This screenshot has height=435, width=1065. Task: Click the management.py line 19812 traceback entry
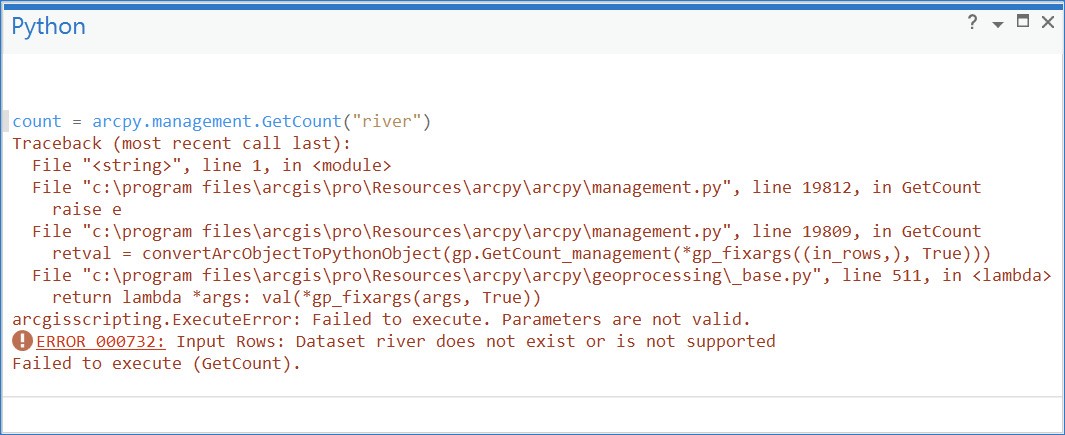tap(506, 188)
